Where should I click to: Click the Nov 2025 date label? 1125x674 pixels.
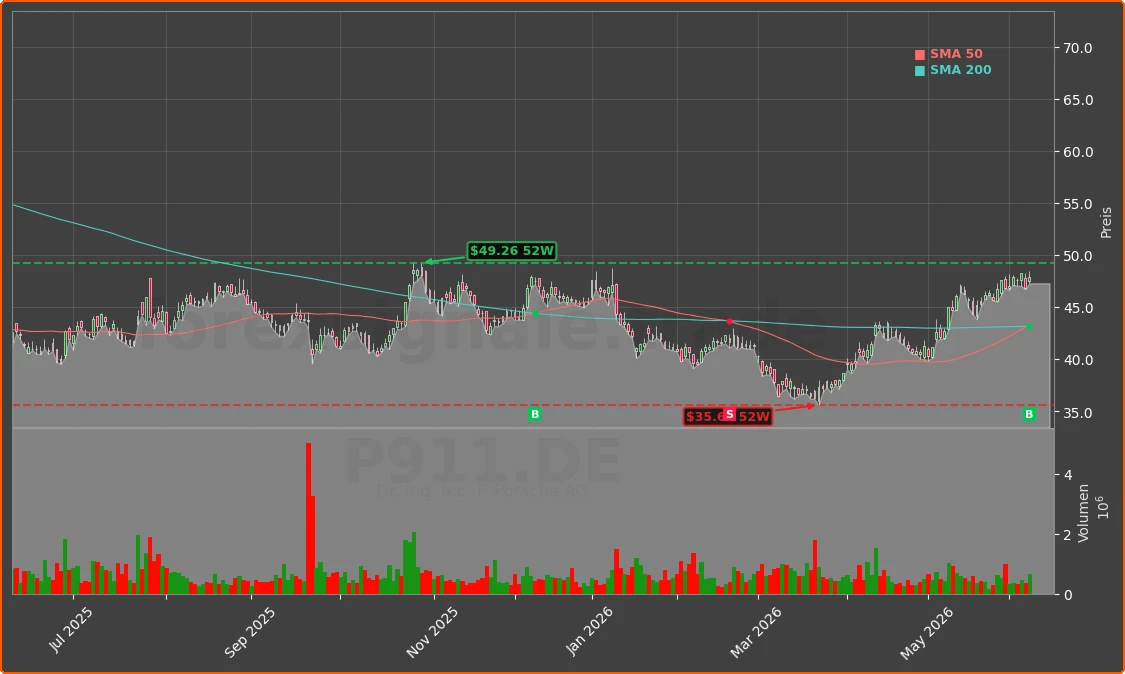tap(431, 632)
